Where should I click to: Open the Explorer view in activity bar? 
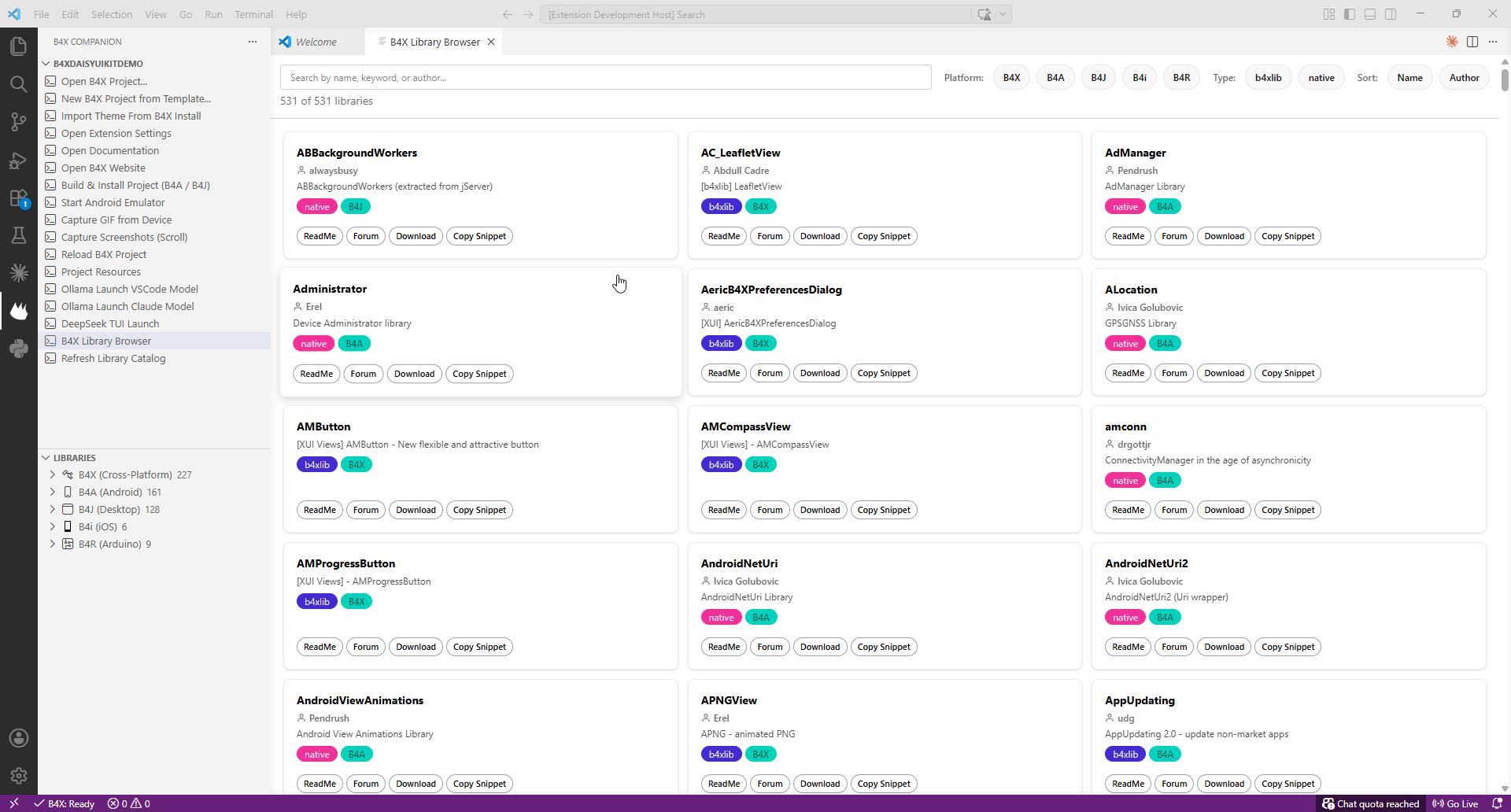[19, 46]
